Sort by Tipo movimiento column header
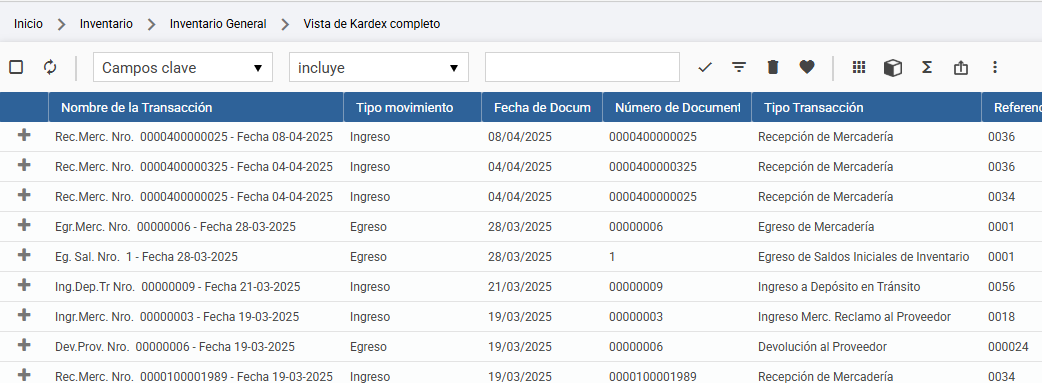The image size is (1042, 383). point(413,108)
